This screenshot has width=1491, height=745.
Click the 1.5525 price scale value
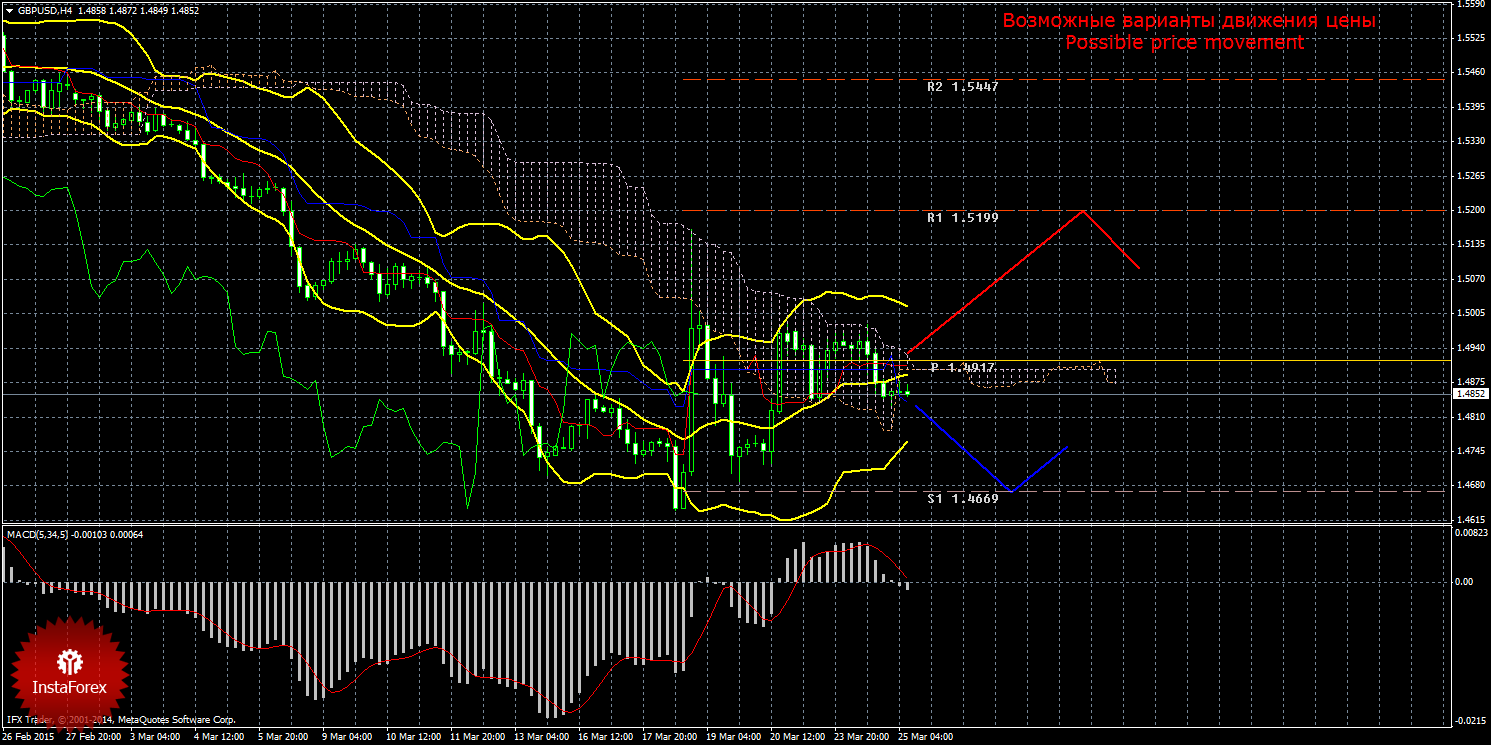coord(1470,38)
